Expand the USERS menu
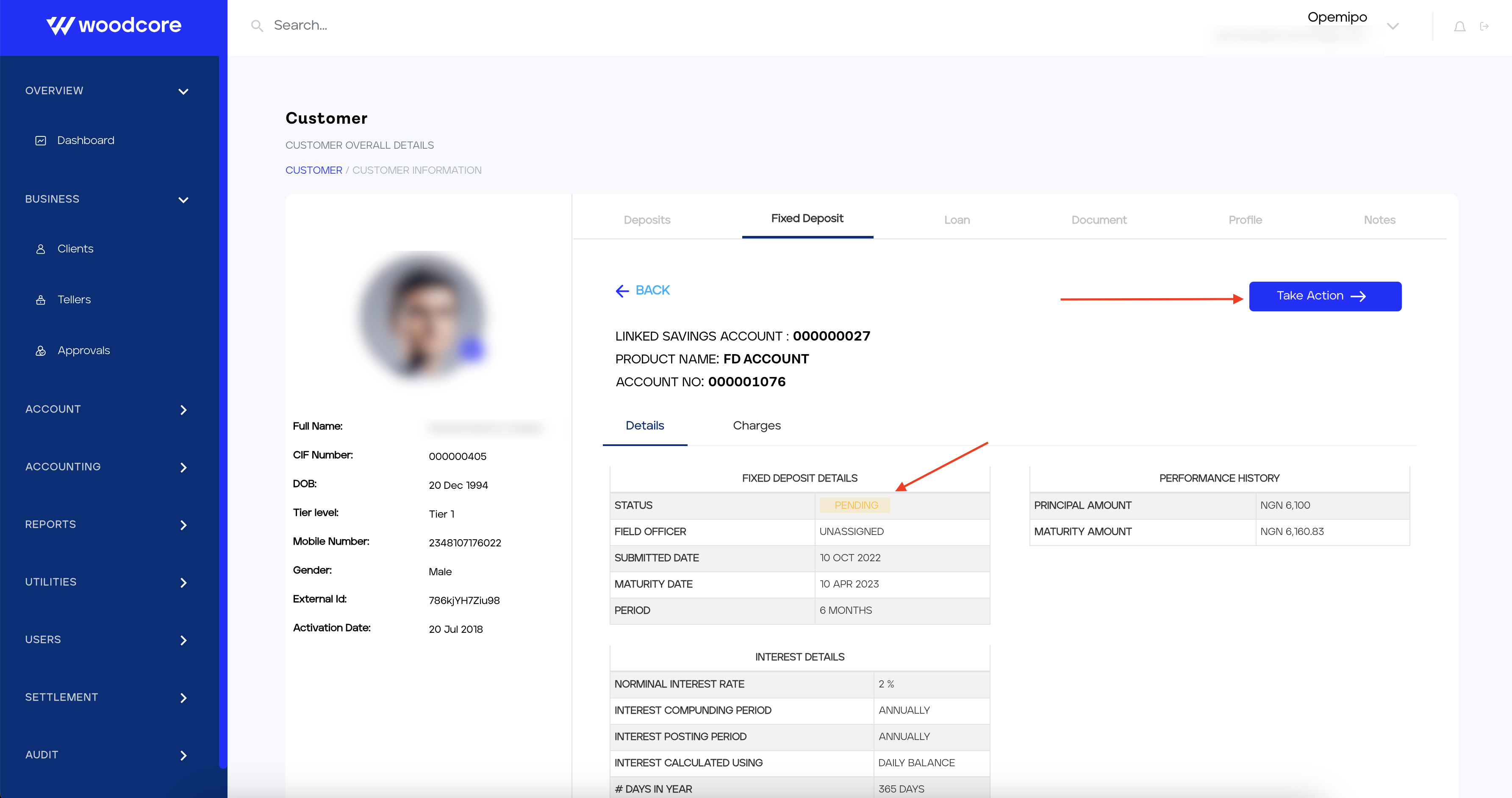 [x=183, y=640]
